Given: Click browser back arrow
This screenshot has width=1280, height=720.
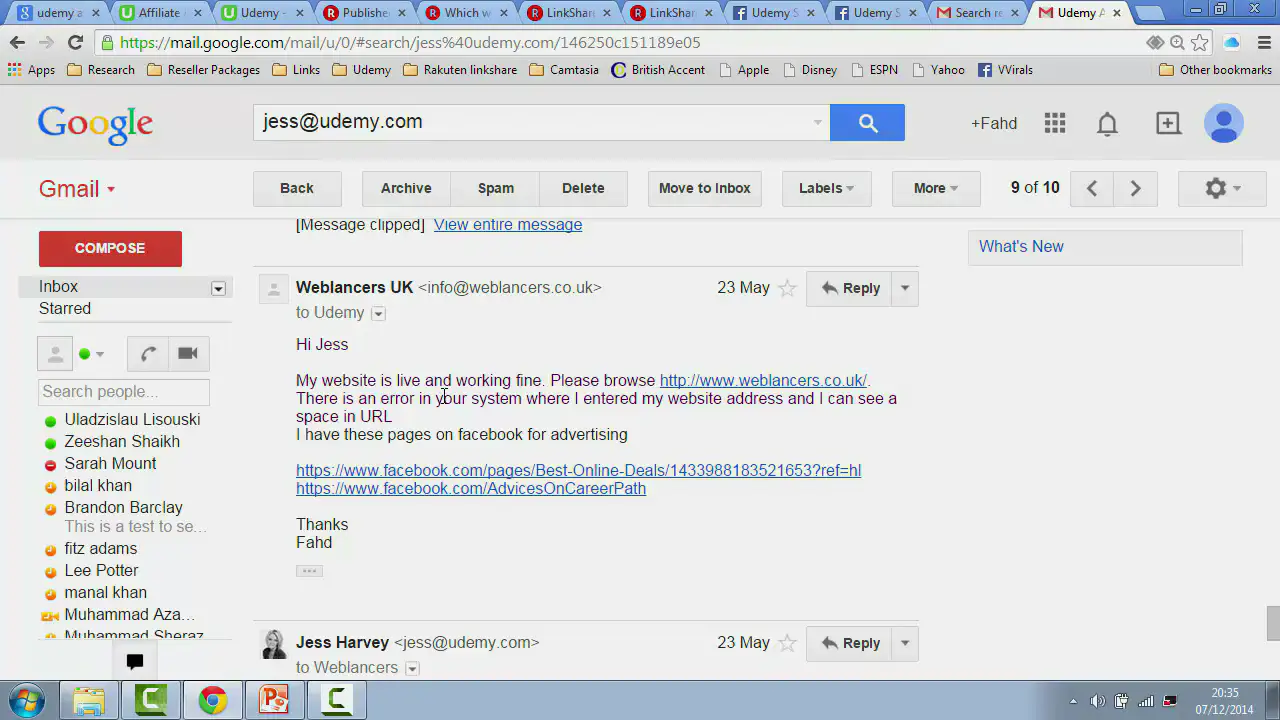Looking at the screenshot, I should (x=17, y=42).
